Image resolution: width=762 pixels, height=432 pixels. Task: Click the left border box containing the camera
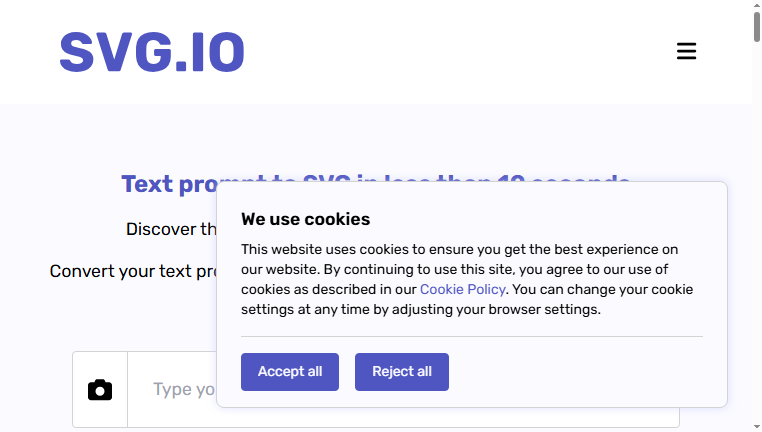click(x=100, y=390)
